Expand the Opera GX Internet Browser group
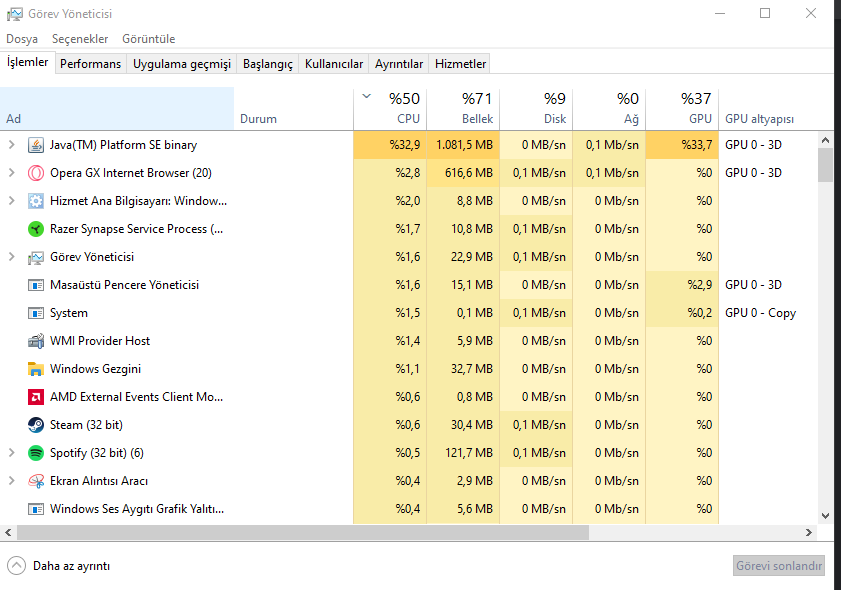This screenshot has height=590, width=841. [12, 173]
